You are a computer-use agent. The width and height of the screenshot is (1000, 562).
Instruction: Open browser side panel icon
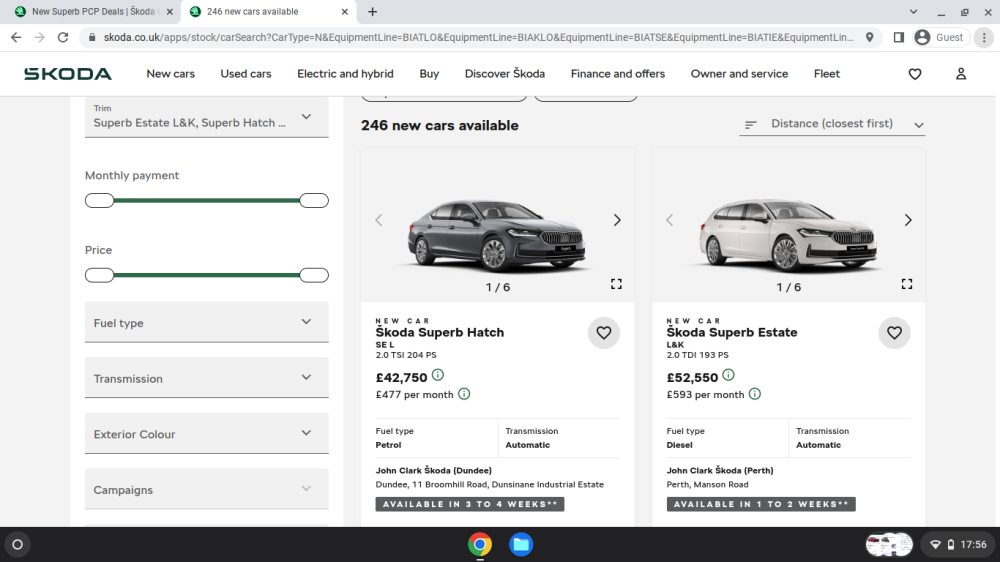(x=899, y=38)
